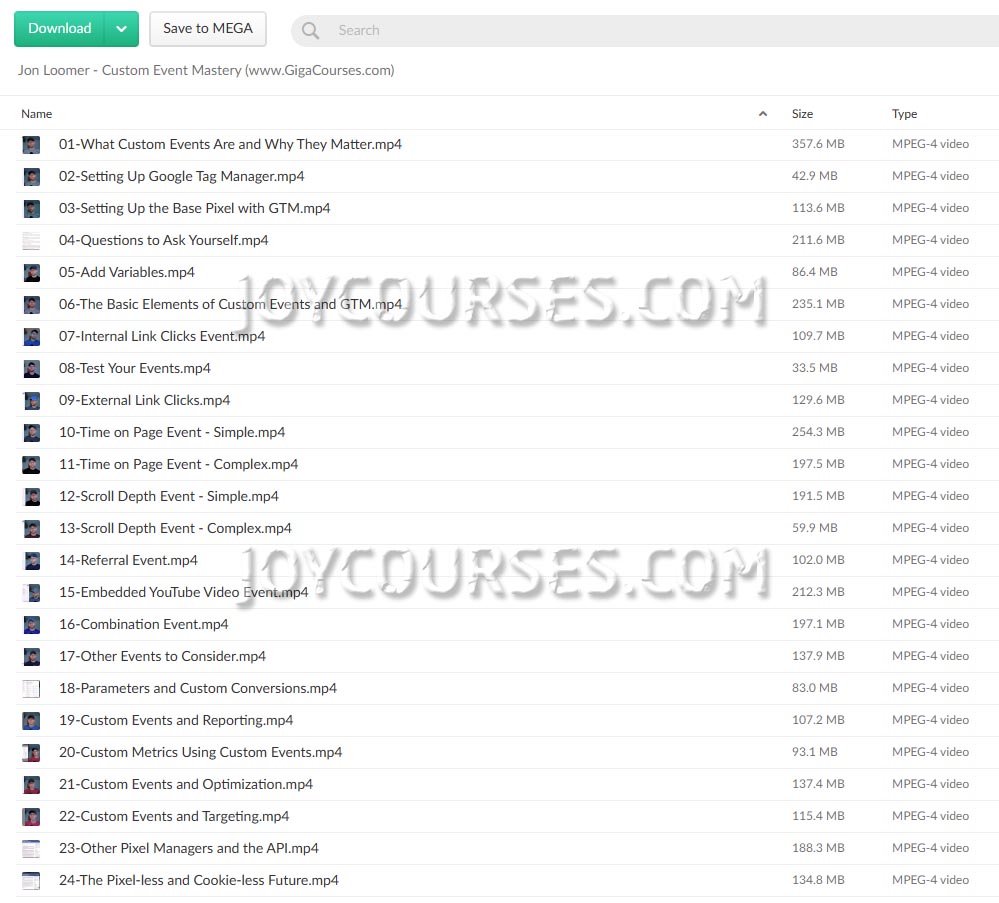Click the green Download button
The image size is (999, 903).
tap(59, 29)
